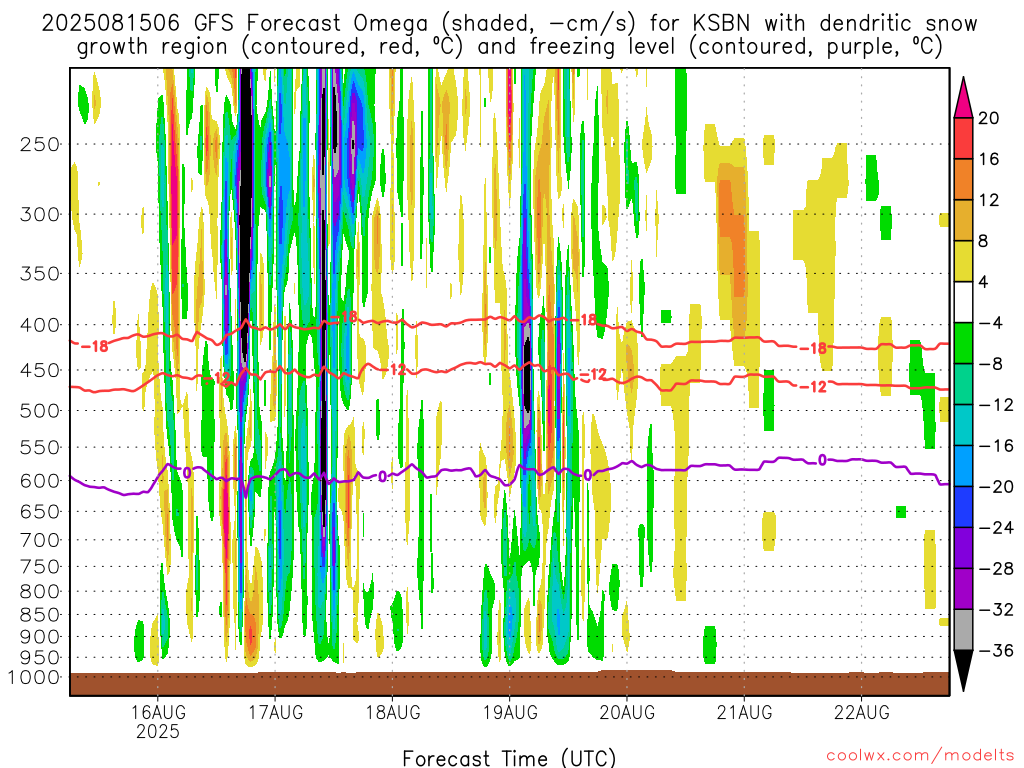The height and width of the screenshot is (768, 1024).
Task: Click the 300 pressure level label
Action: pos(40,214)
